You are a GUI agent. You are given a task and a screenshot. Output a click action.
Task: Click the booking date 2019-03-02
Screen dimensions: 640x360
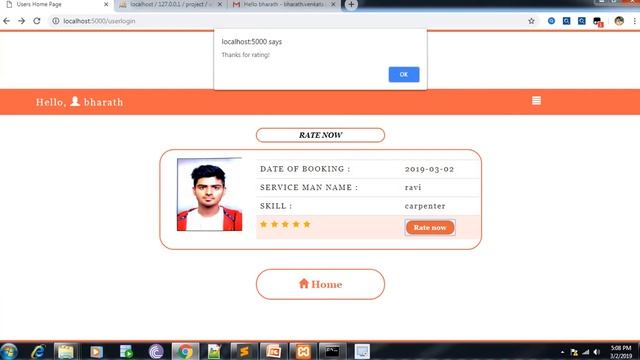click(429, 169)
